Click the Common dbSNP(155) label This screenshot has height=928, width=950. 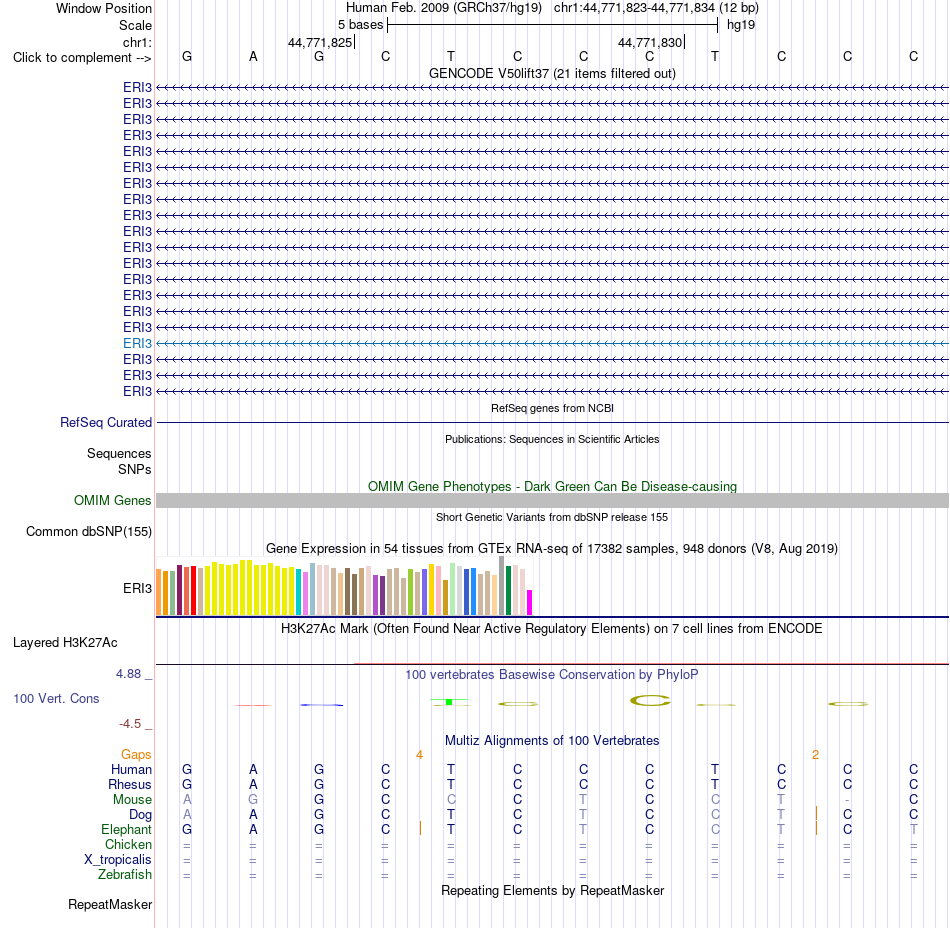88,531
